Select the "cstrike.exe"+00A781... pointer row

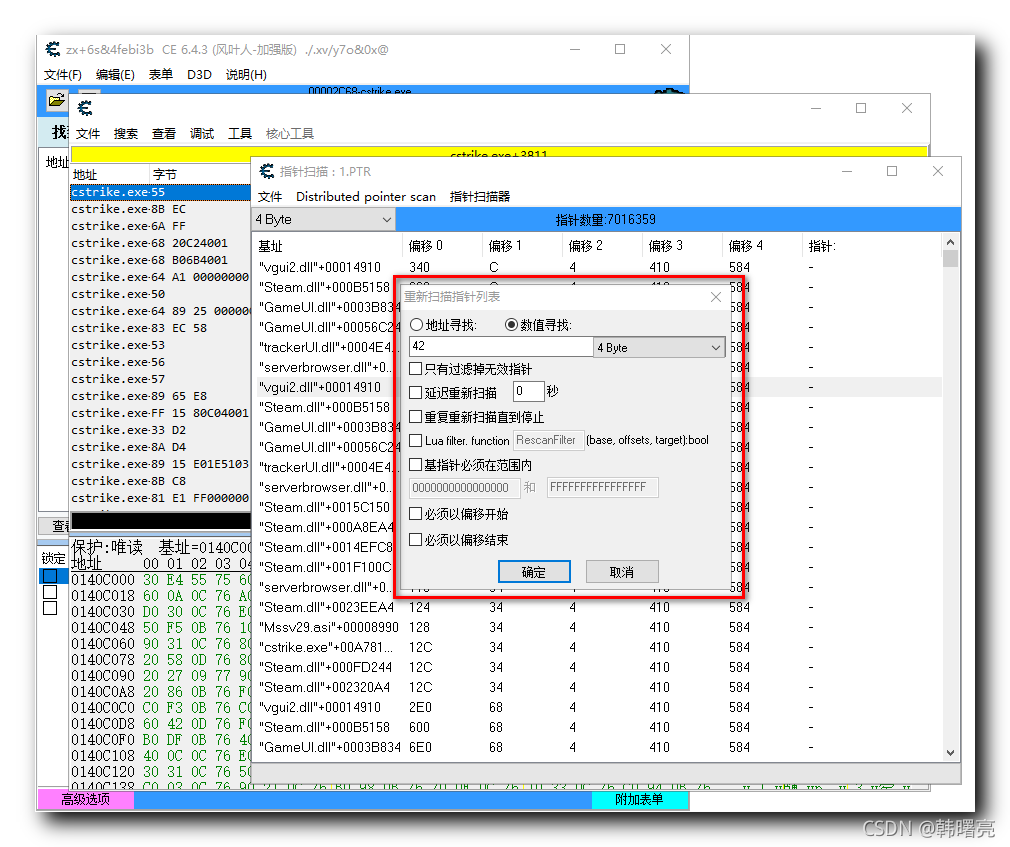598,647
